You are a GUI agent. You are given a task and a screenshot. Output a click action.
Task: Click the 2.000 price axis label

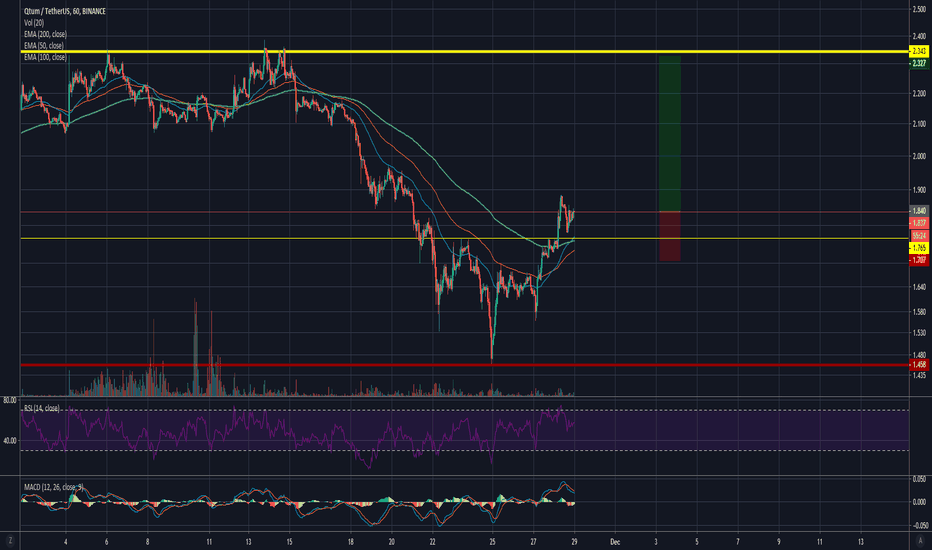coord(919,156)
